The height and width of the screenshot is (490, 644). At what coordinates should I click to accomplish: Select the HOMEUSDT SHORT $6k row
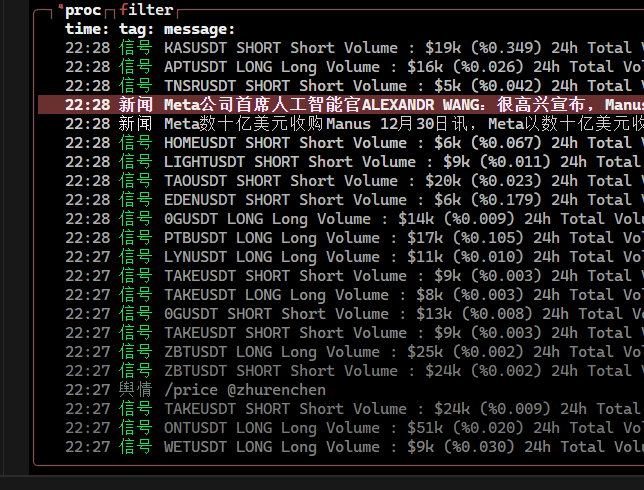[x=341, y=143]
